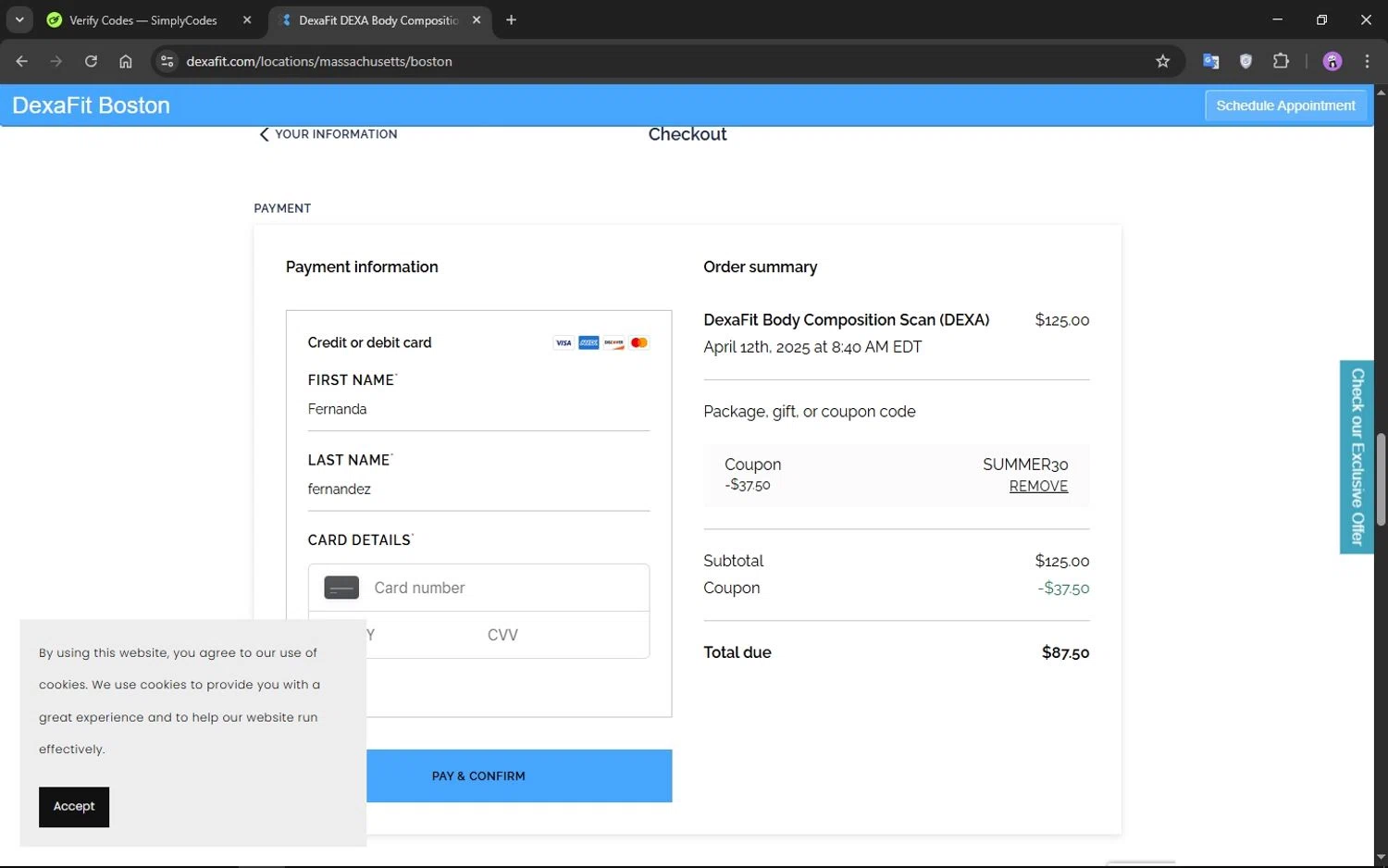Click the generic card icon in card field
Viewport: 1388px width, 868px height.
[x=341, y=588]
